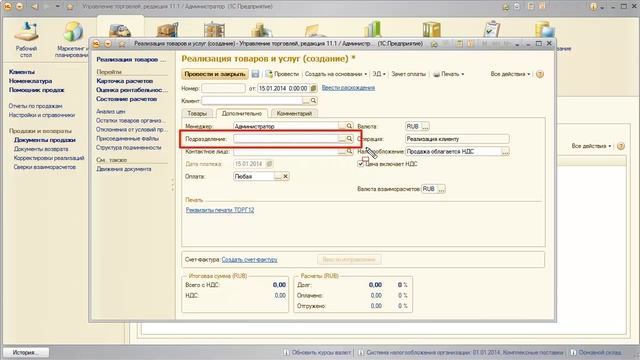Open Все действия dropdown in document form

510,74
